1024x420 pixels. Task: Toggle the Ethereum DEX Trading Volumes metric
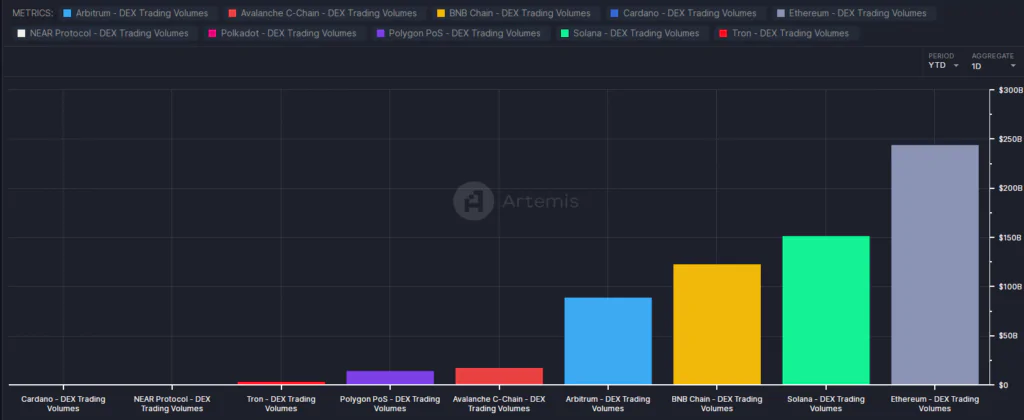[852, 13]
